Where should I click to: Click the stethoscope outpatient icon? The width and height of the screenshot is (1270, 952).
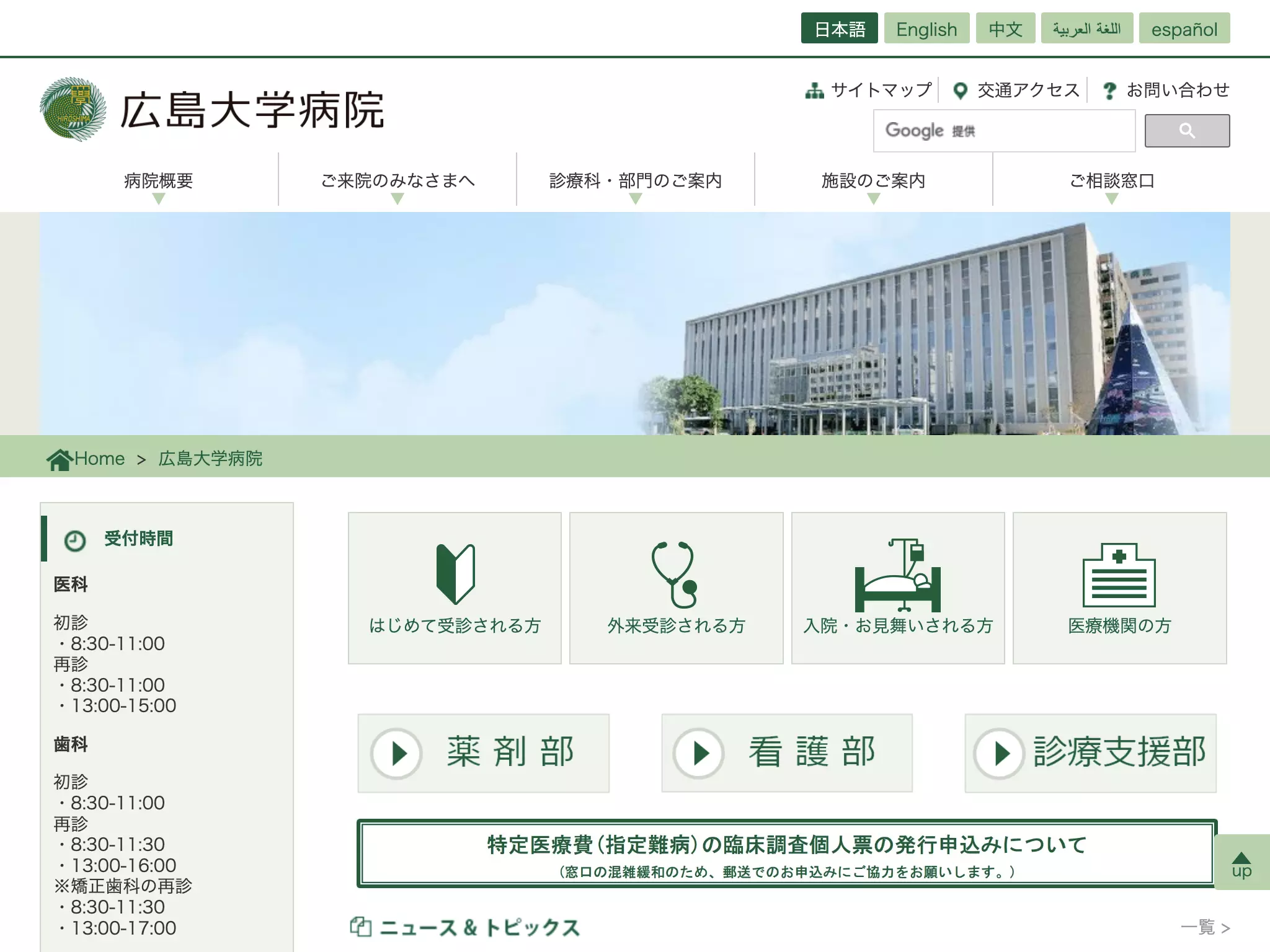tap(675, 575)
